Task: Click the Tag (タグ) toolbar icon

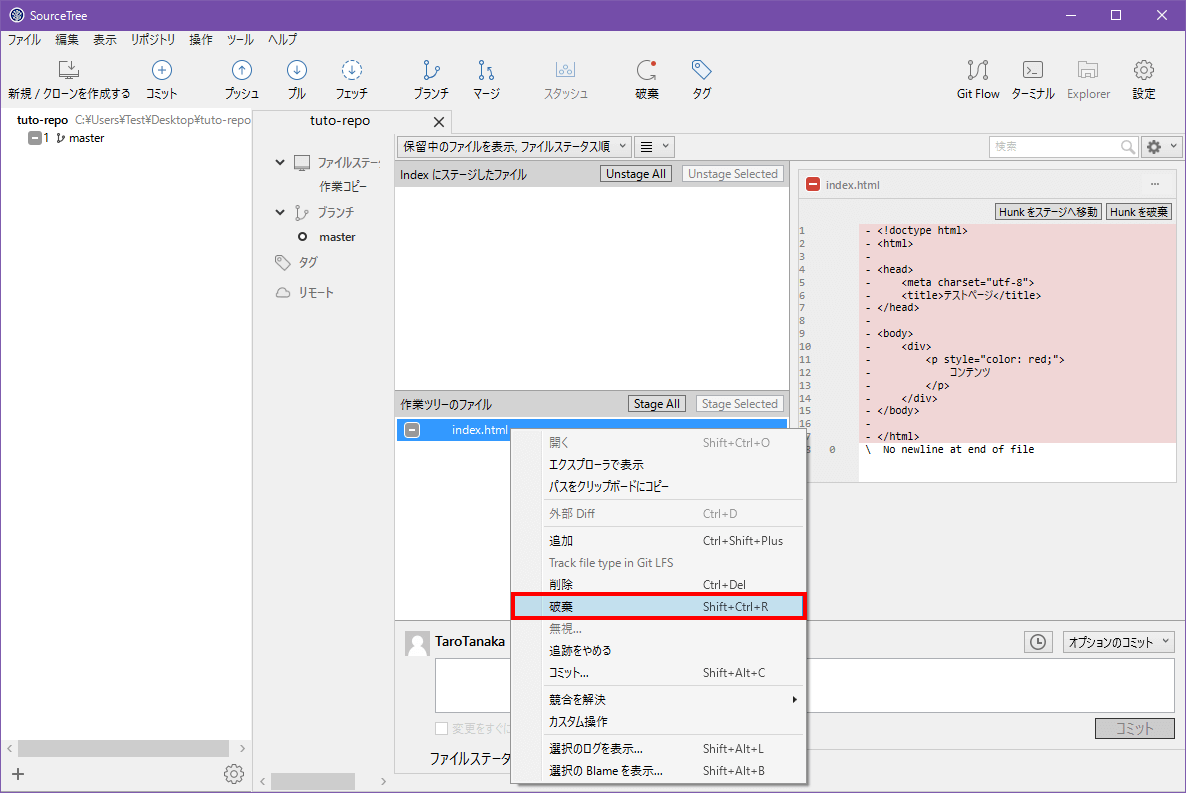Action: [x=701, y=71]
